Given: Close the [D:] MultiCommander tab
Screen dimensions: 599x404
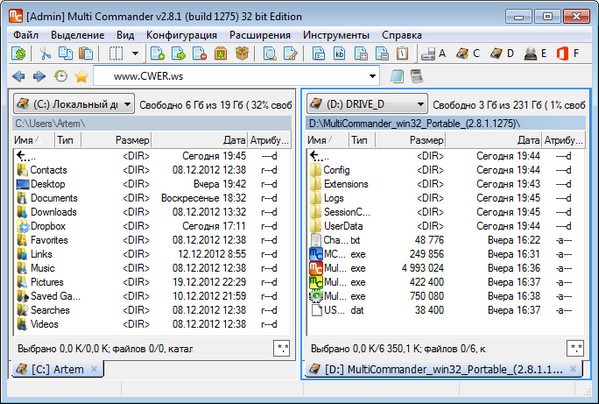Looking at the screenshot, I should pyautogui.click(x=573, y=369).
